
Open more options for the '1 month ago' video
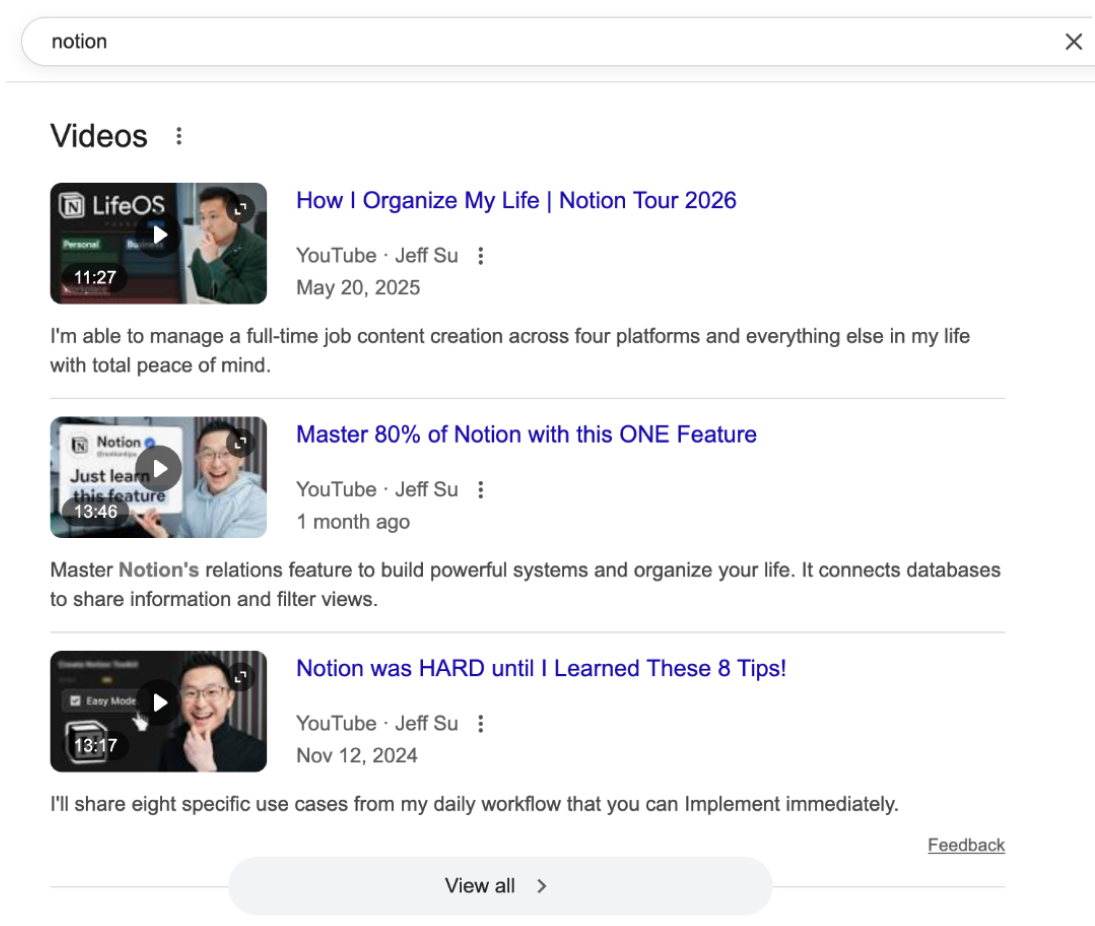tap(481, 490)
